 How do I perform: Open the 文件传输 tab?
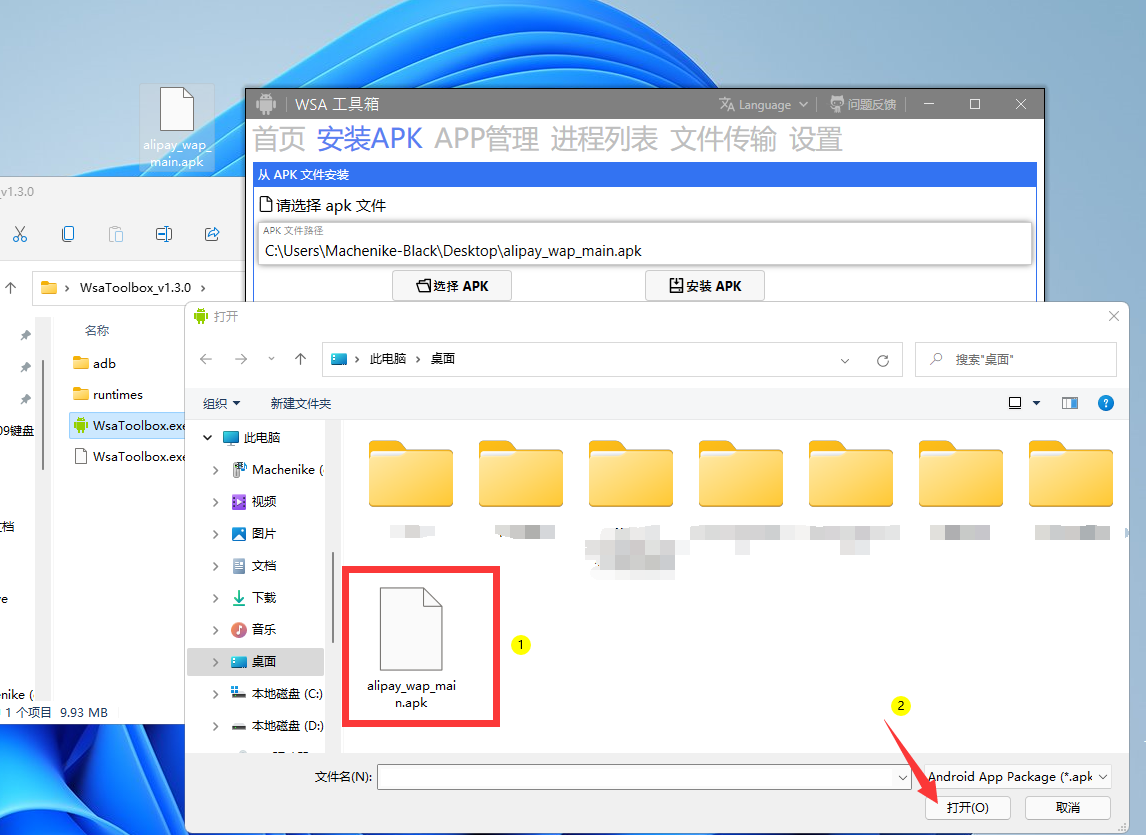(x=723, y=139)
